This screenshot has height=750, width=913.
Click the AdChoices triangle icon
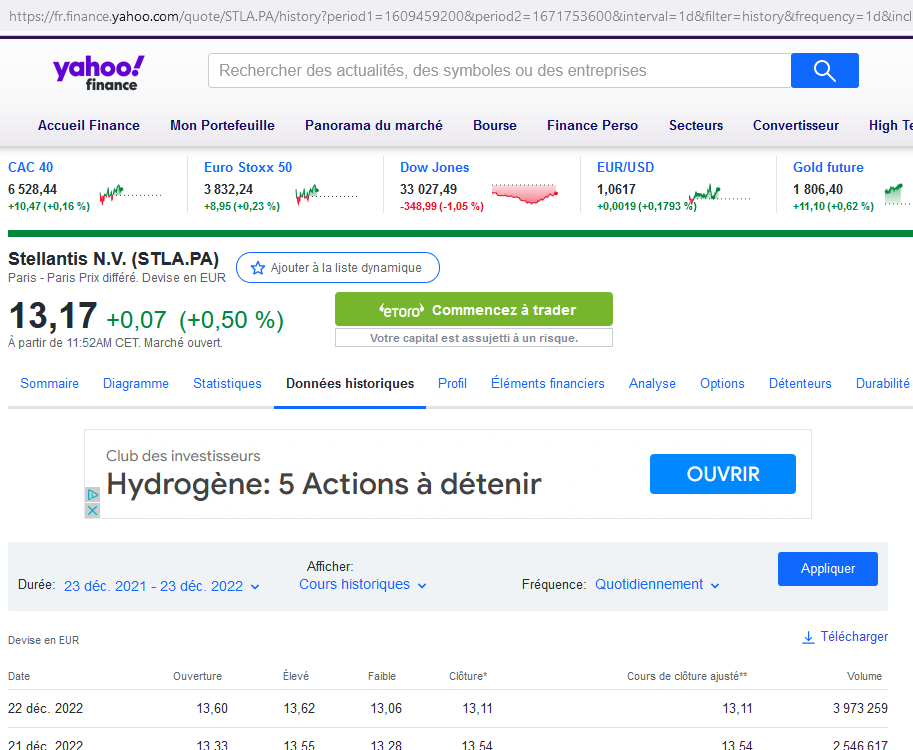[x=92, y=495]
